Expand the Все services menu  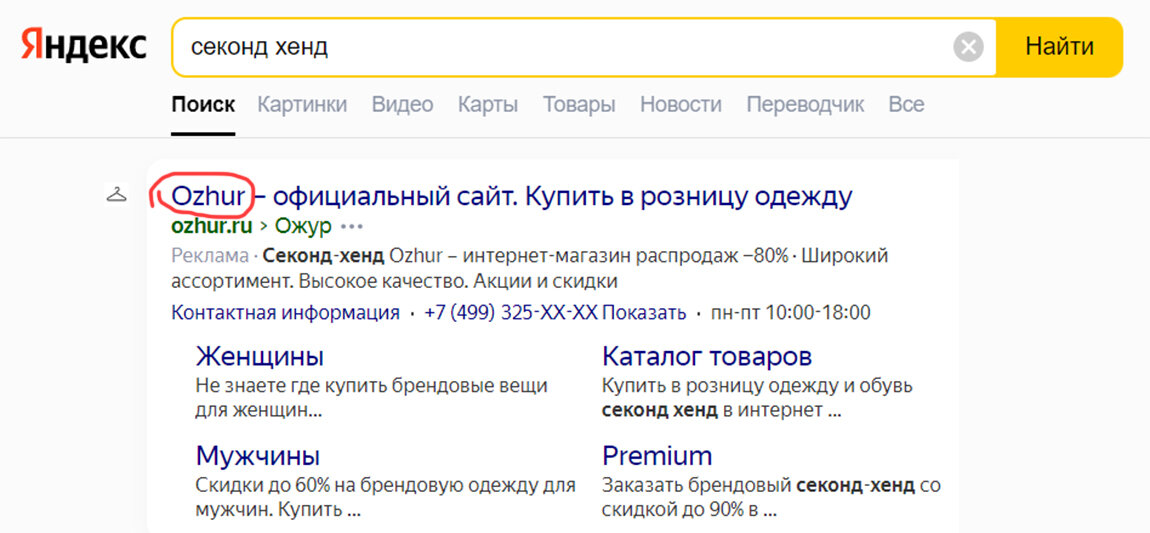coord(907,105)
